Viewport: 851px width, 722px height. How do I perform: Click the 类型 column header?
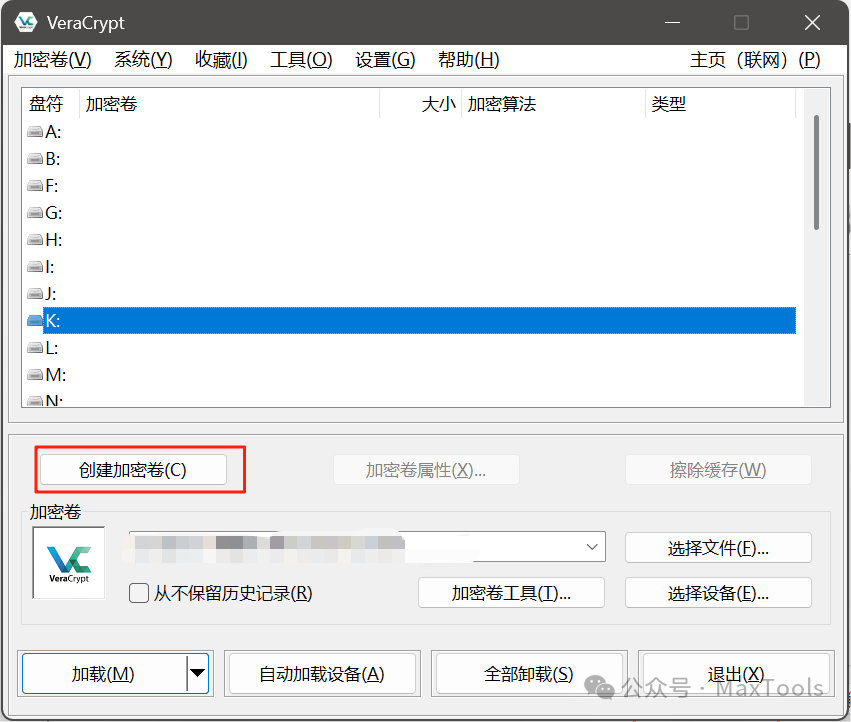(721, 104)
